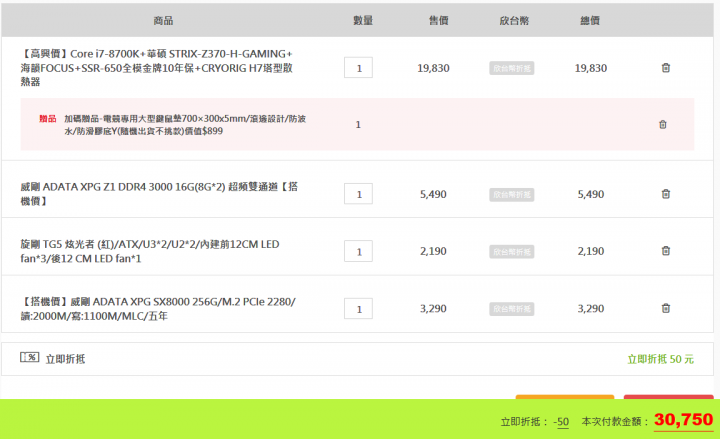Open the TG5 炫光者 case product name
The width and height of the screenshot is (720, 439).
(150, 251)
